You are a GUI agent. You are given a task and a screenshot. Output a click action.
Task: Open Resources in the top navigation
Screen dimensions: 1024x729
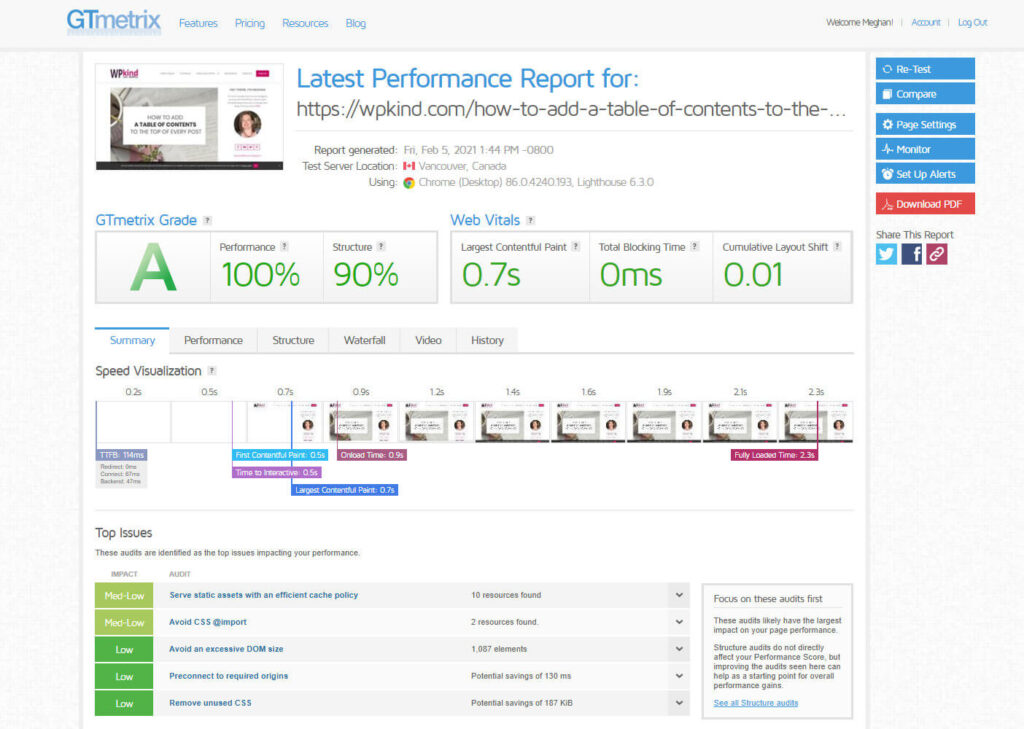(x=305, y=24)
